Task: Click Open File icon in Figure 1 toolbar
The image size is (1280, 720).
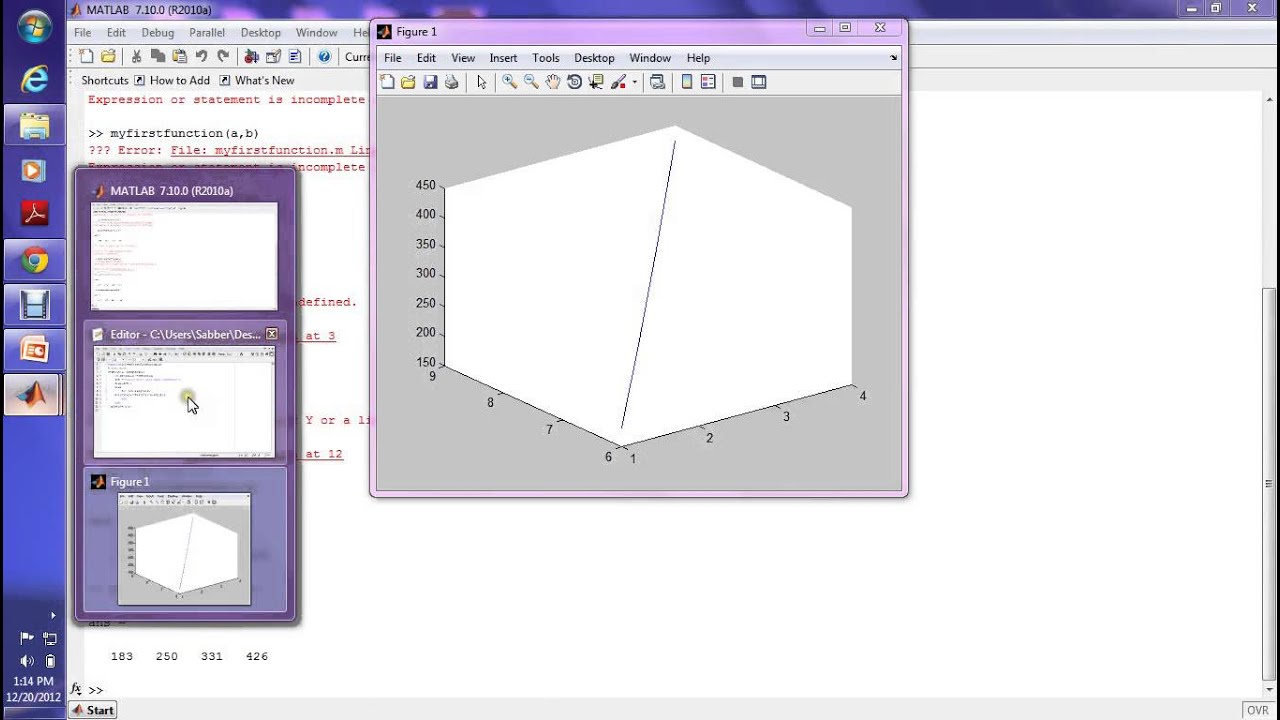Action: tap(408, 82)
